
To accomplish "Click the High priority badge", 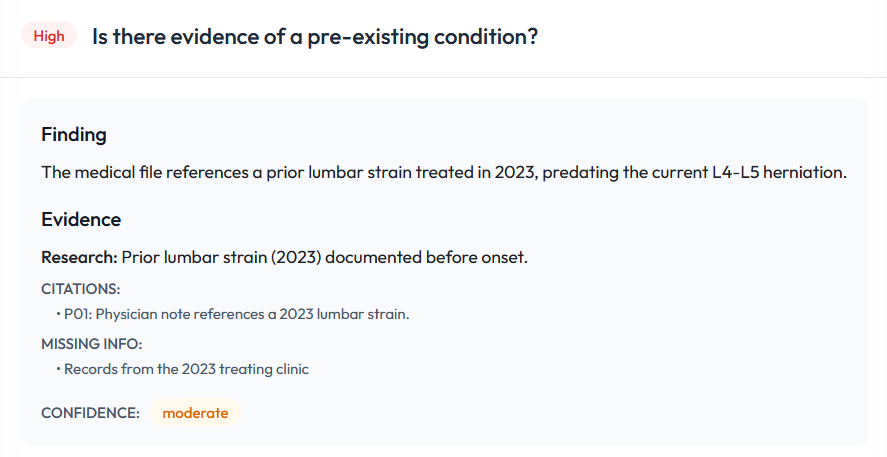I will pos(49,35).
